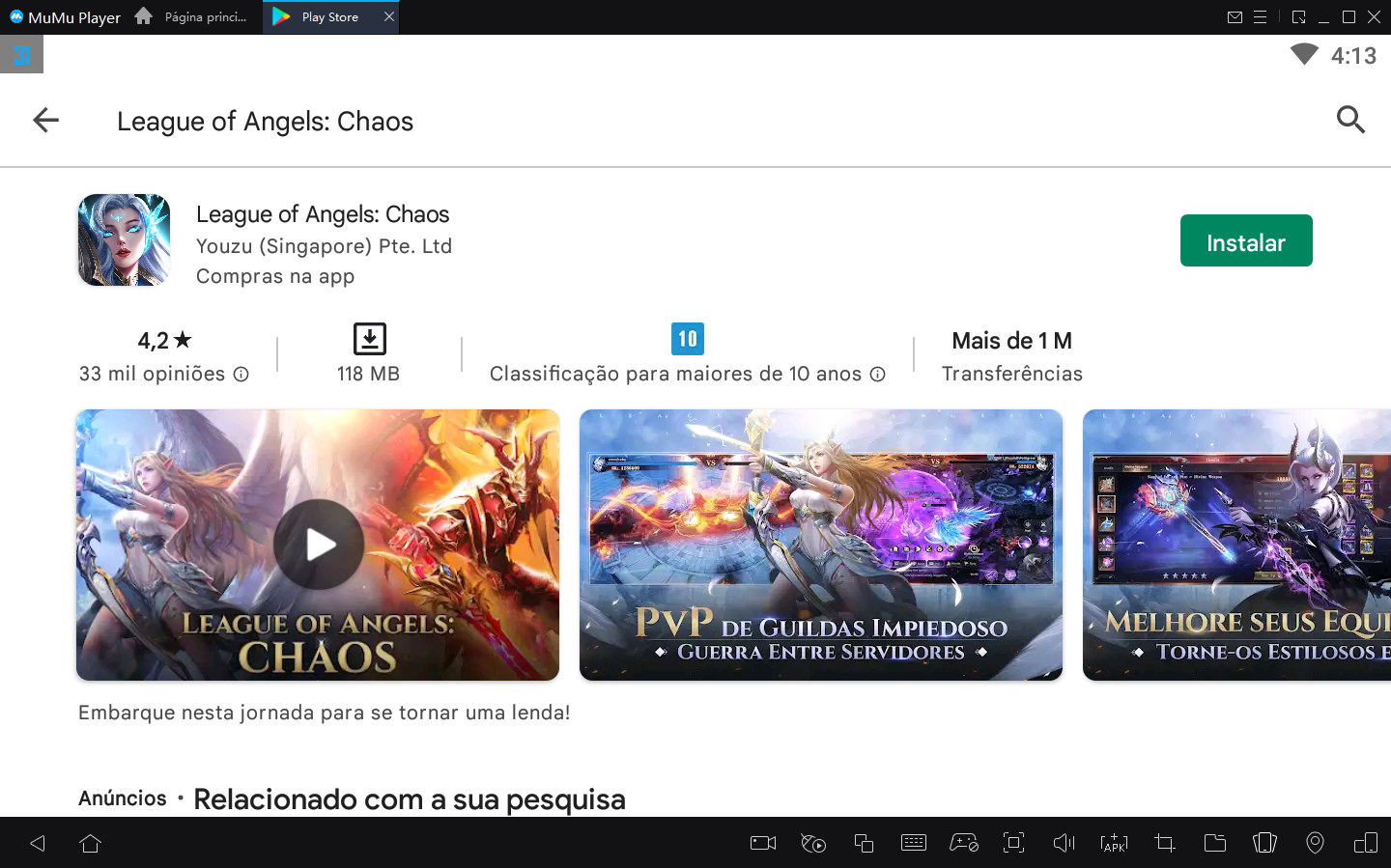Close the Play Store tab
This screenshot has height=868, width=1391.
click(389, 16)
